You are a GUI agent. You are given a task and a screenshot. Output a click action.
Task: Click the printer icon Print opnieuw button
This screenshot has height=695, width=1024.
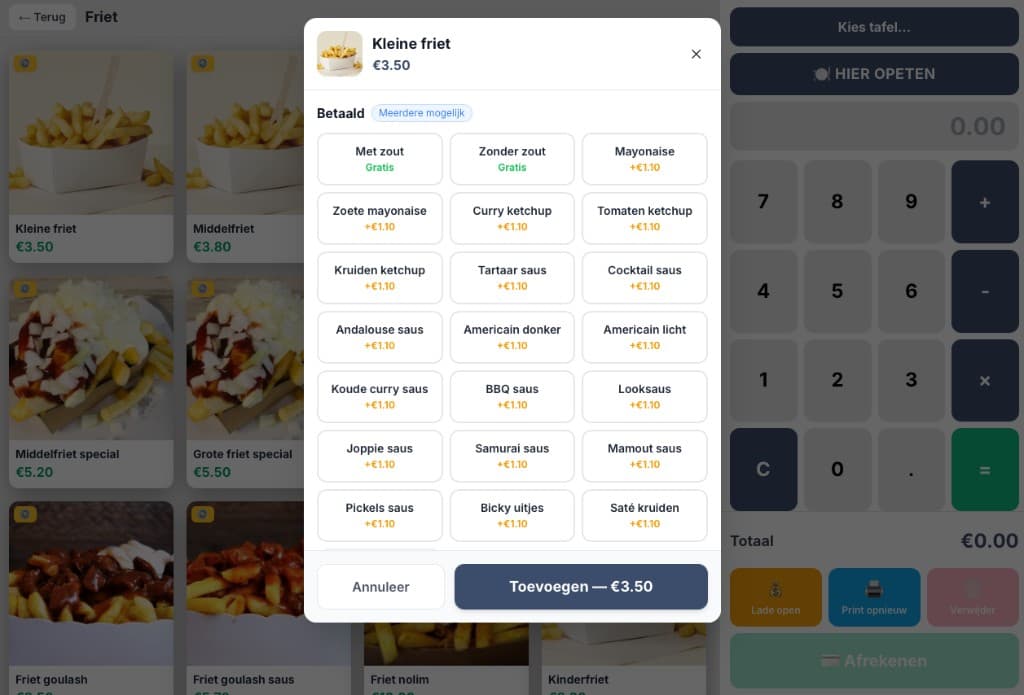click(x=874, y=597)
